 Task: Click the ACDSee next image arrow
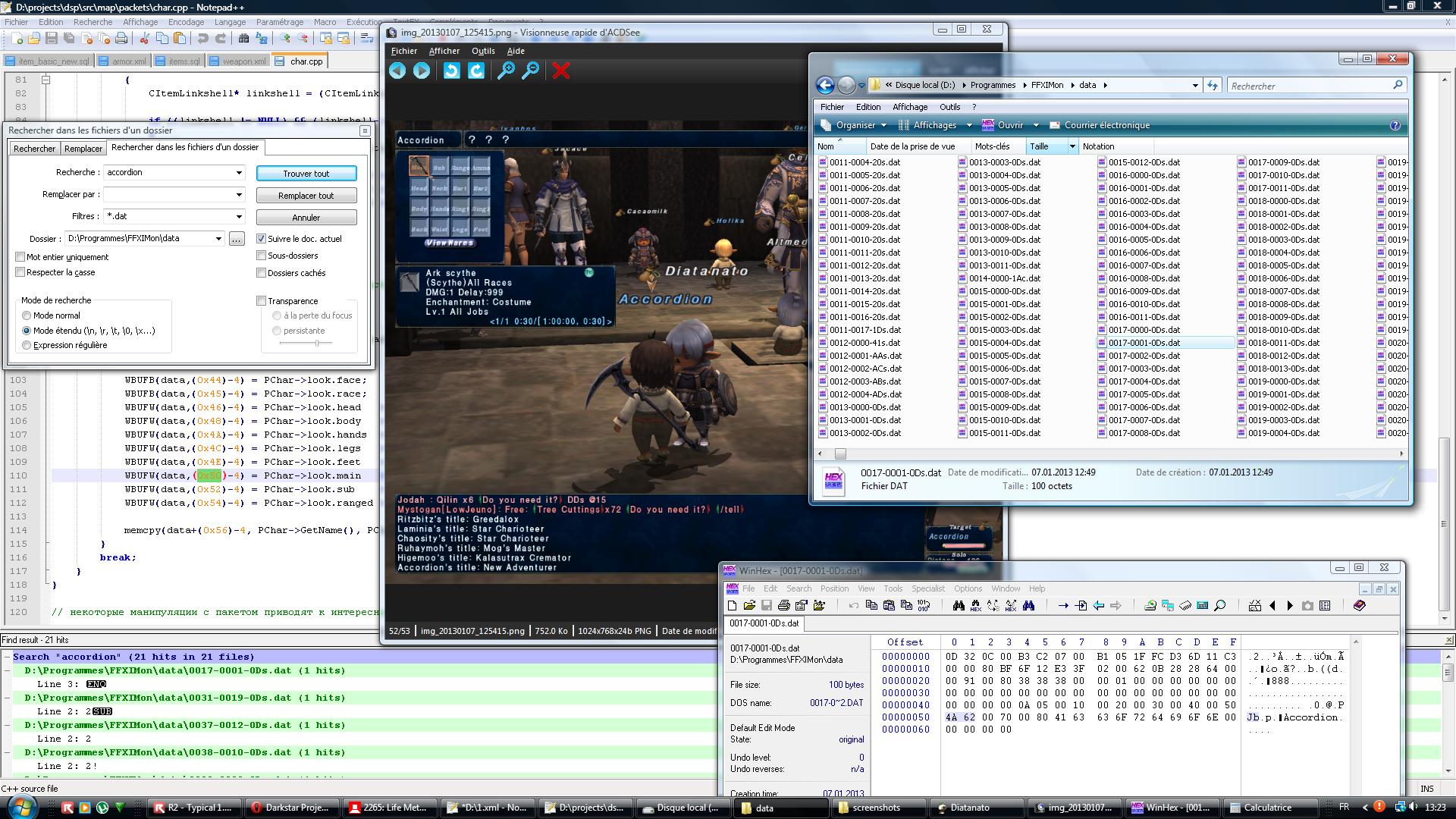pos(422,71)
